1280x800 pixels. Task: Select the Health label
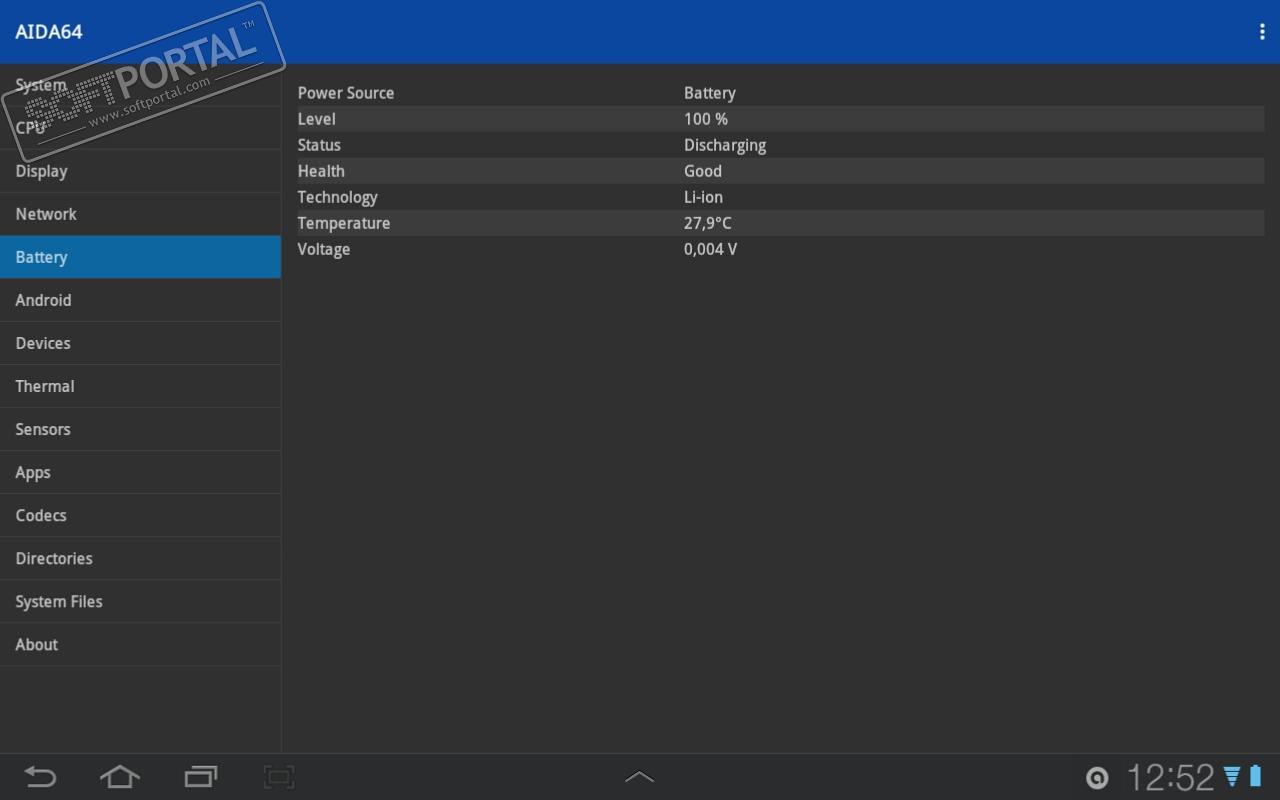point(321,171)
